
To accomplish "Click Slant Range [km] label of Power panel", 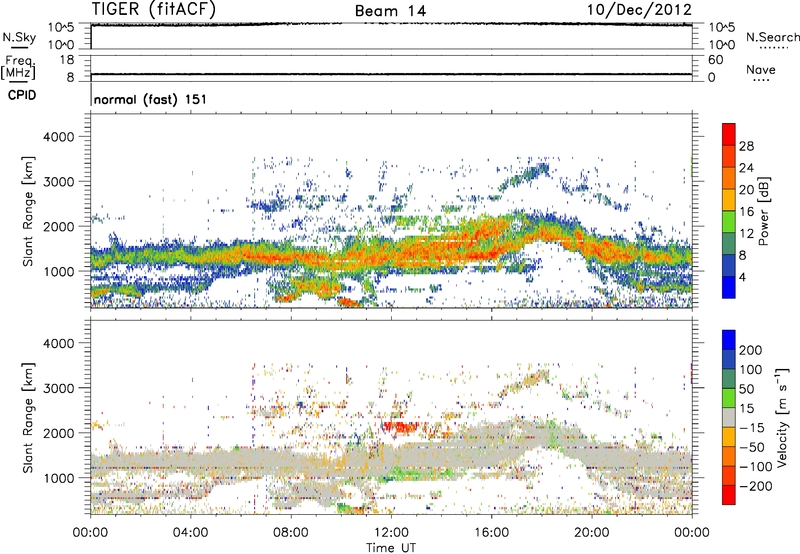I will click(28, 211).
